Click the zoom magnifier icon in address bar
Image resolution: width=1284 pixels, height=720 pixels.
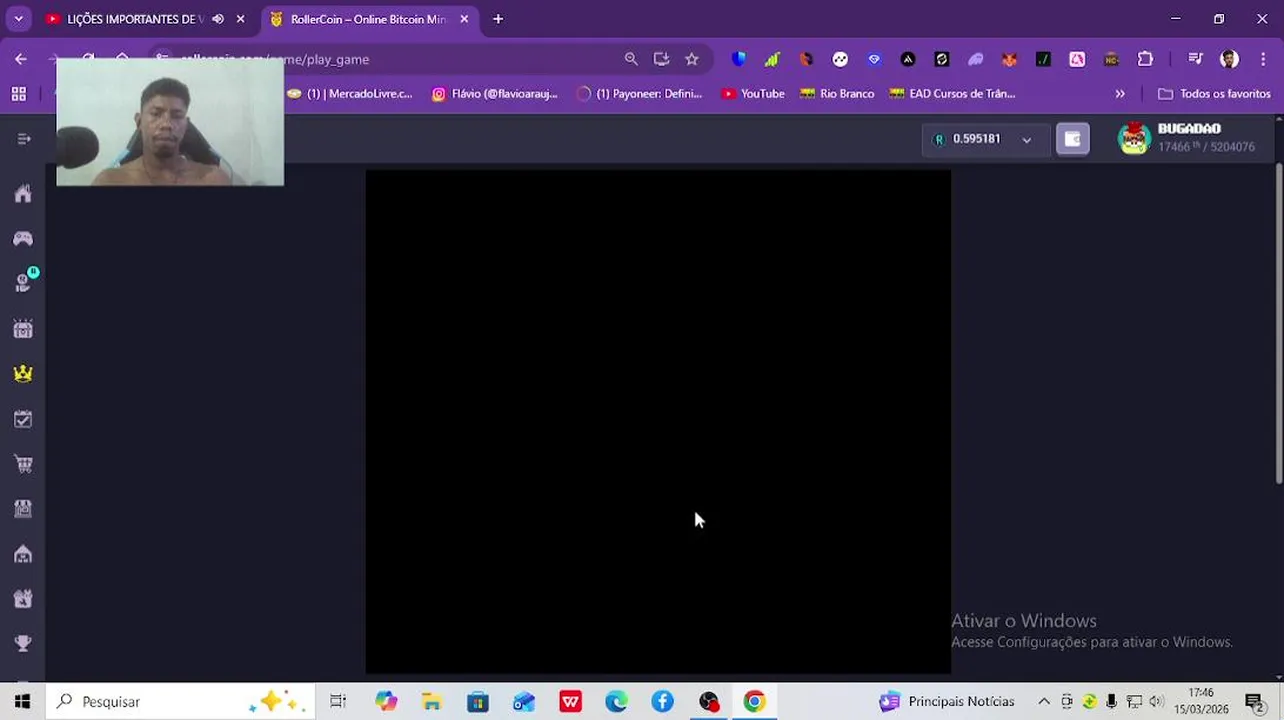631,59
